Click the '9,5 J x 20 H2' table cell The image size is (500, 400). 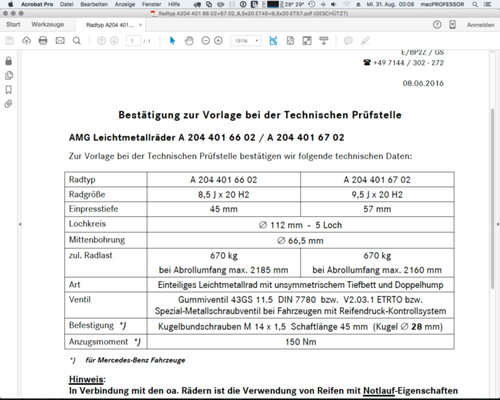(x=377, y=195)
